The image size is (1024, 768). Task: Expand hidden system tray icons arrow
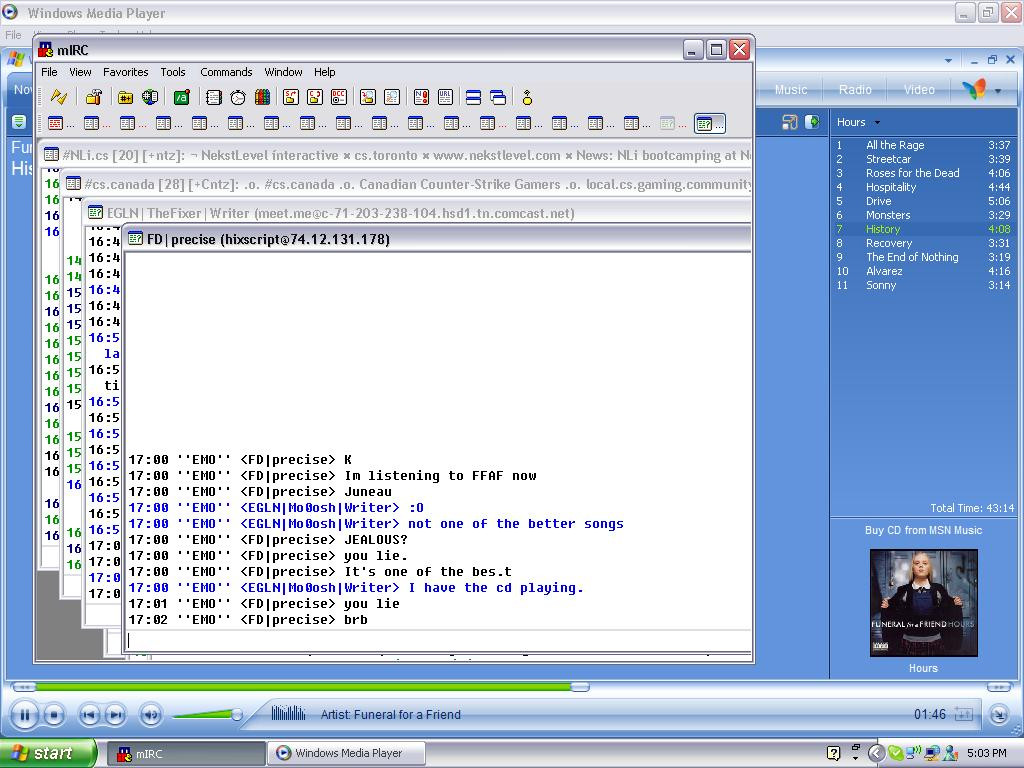pos(876,753)
